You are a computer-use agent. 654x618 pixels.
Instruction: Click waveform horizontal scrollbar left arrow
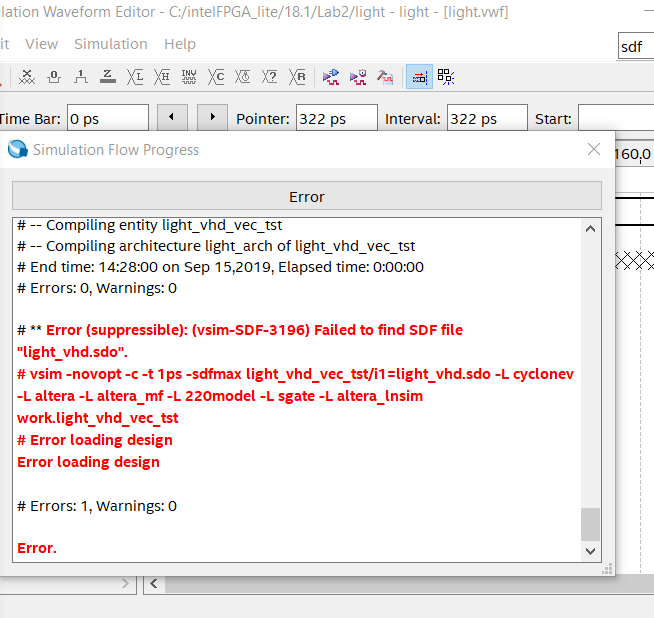(x=154, y=583)
